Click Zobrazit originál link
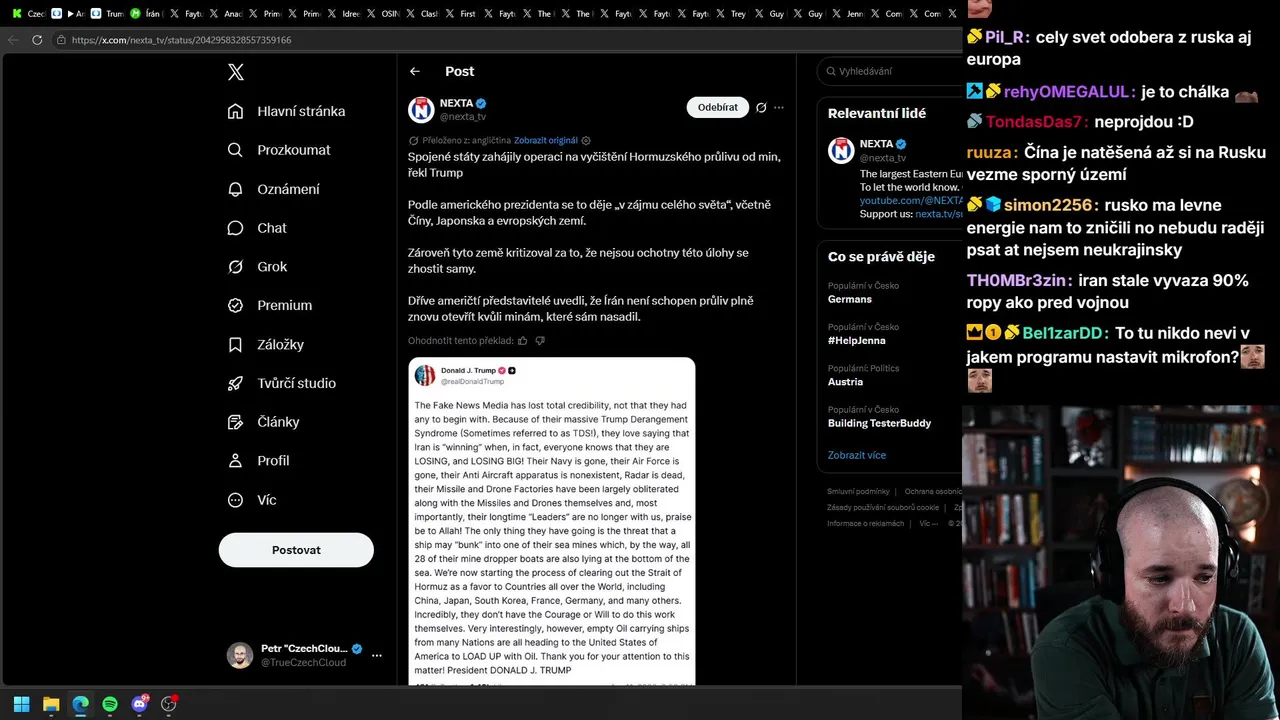Screen dimensions: 1280x720 [546, 141]
